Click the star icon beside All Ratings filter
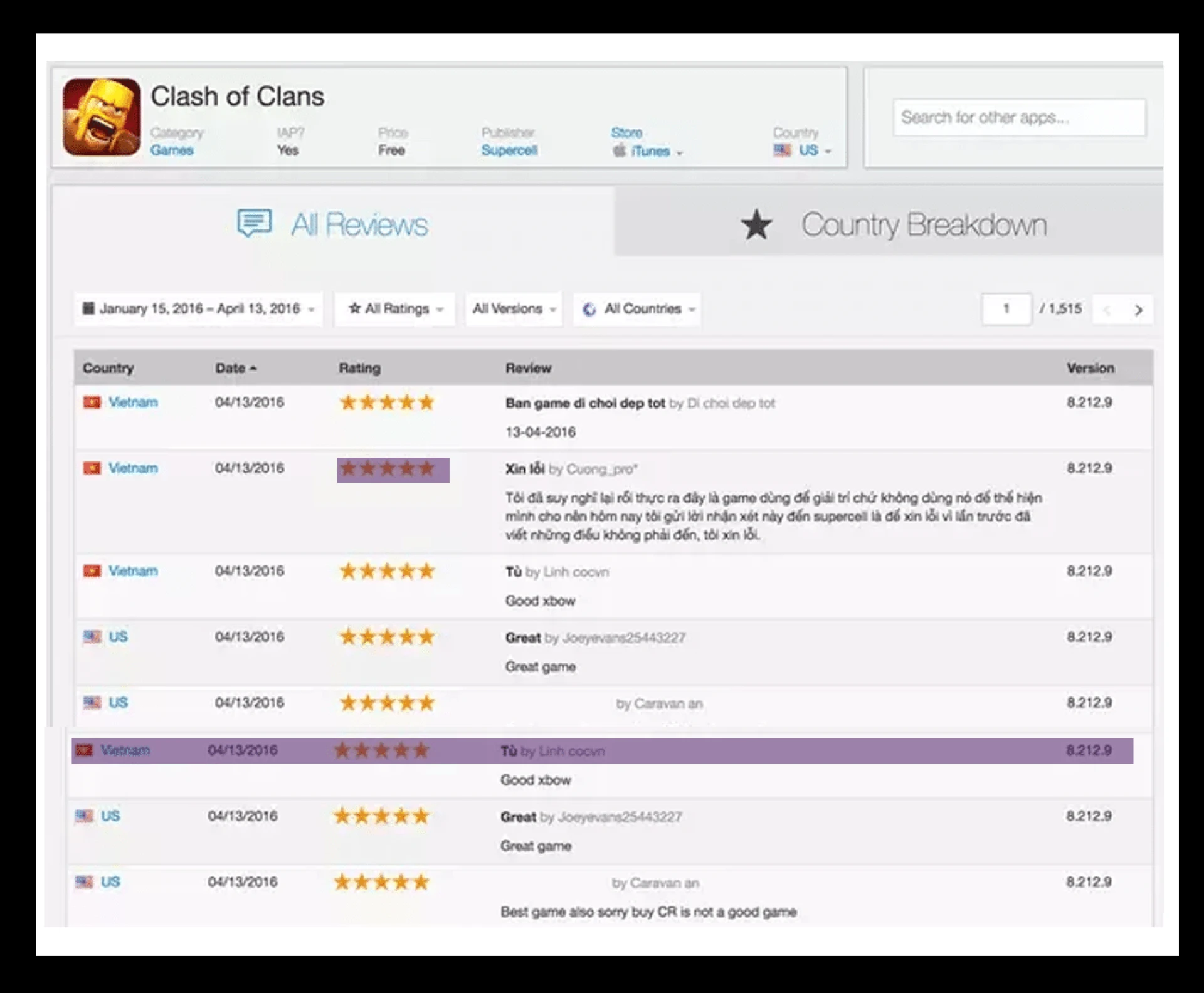This screenshot has width=1204, height=993. click(354, 308)
